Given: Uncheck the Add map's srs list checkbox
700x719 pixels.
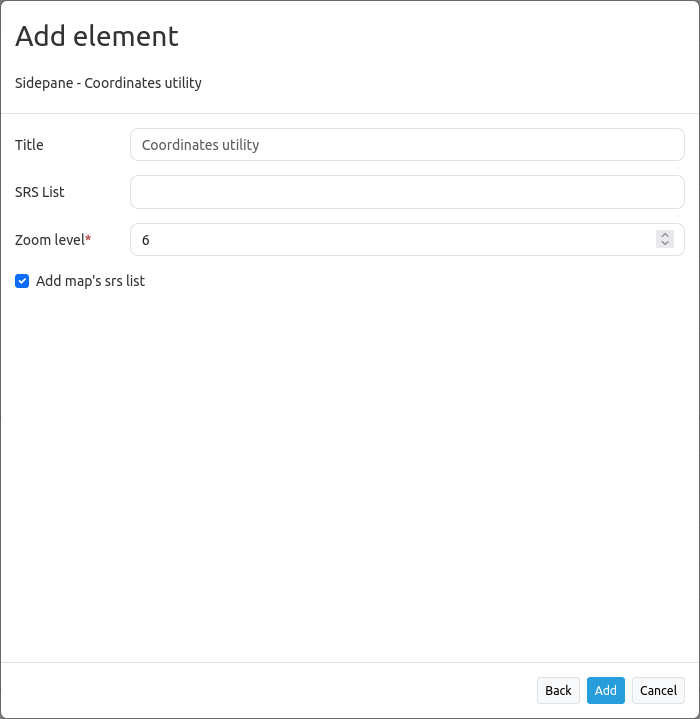Looking at the screenshot, I should 22,281.
